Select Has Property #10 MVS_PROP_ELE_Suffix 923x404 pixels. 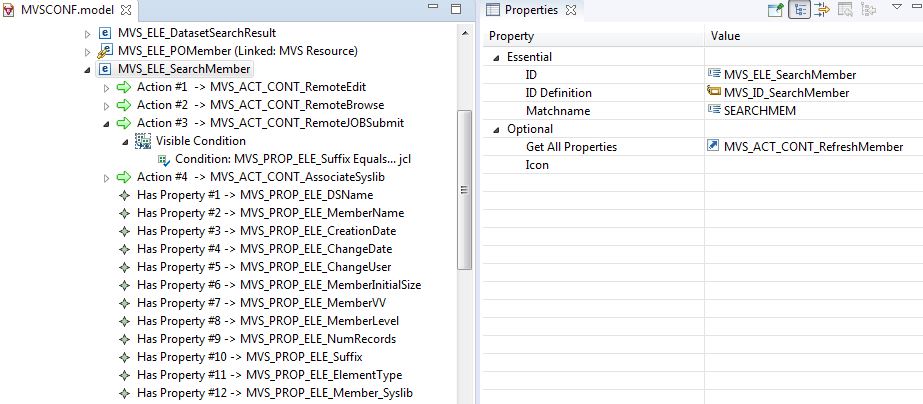coord(250,357)
